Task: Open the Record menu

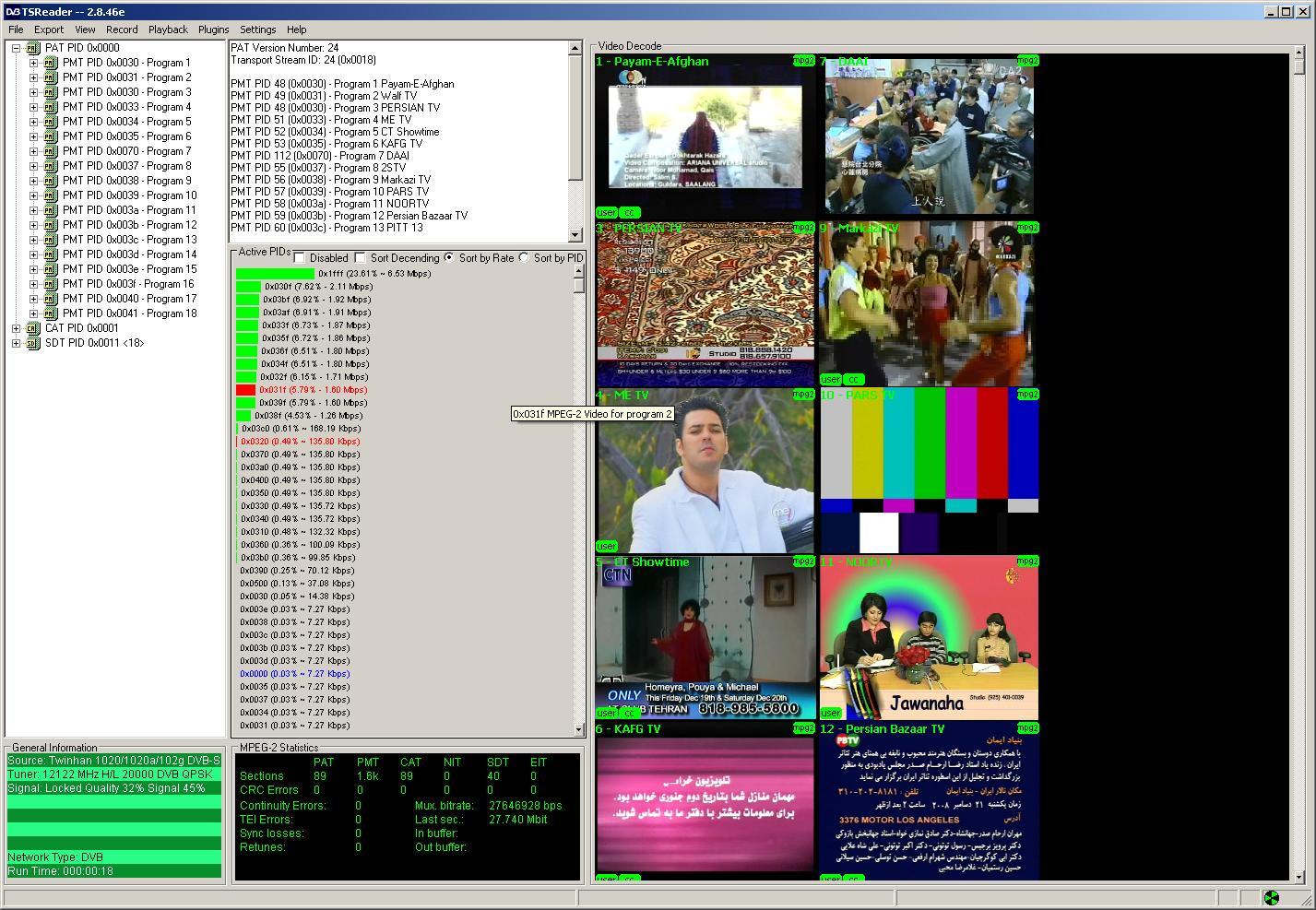Action: [122, 30]
